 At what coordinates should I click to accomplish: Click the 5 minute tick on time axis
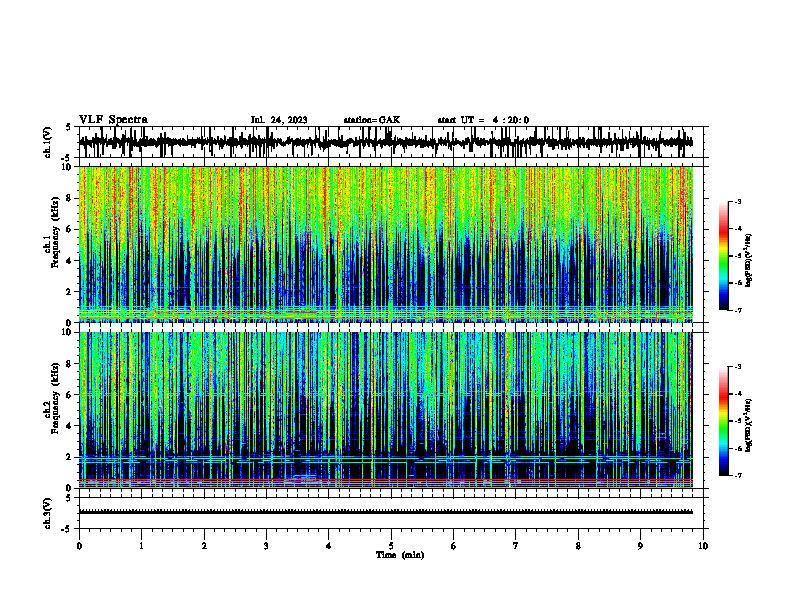(391, 546)
